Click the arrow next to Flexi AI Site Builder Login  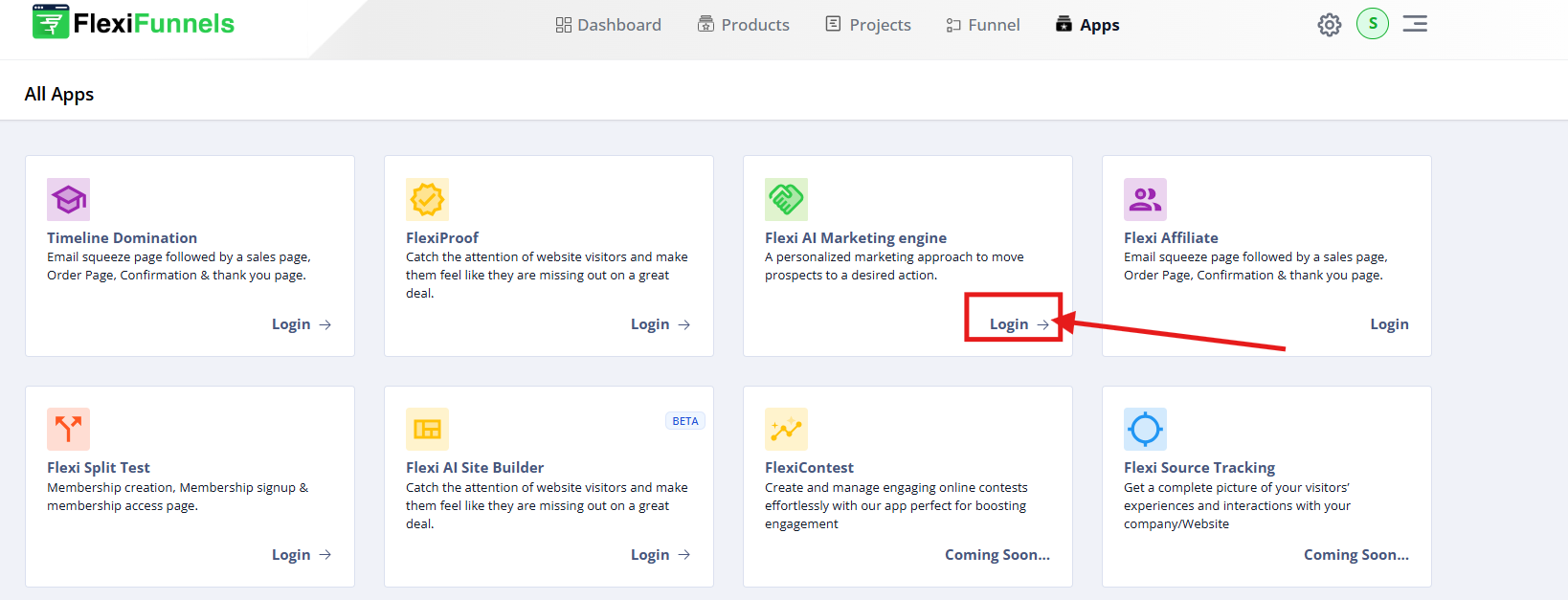[684, 555]
